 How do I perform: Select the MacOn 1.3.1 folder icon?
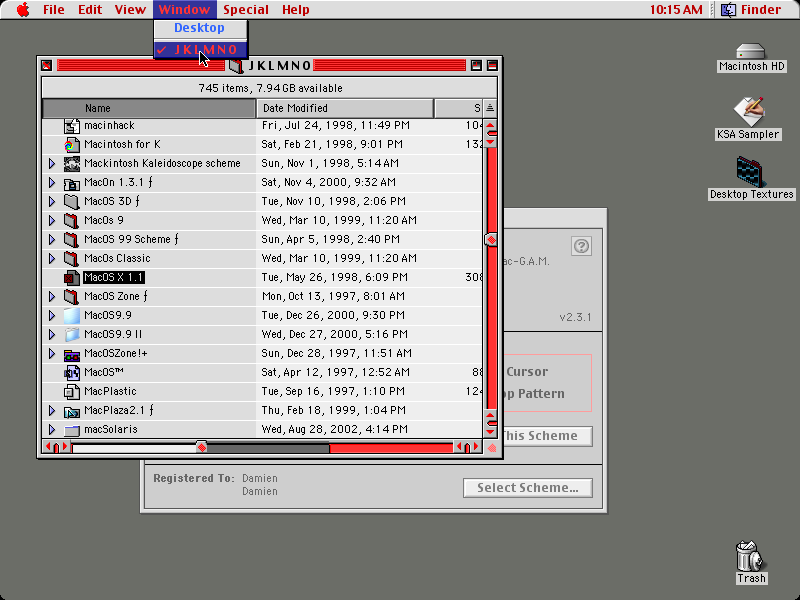click(71, 183)
